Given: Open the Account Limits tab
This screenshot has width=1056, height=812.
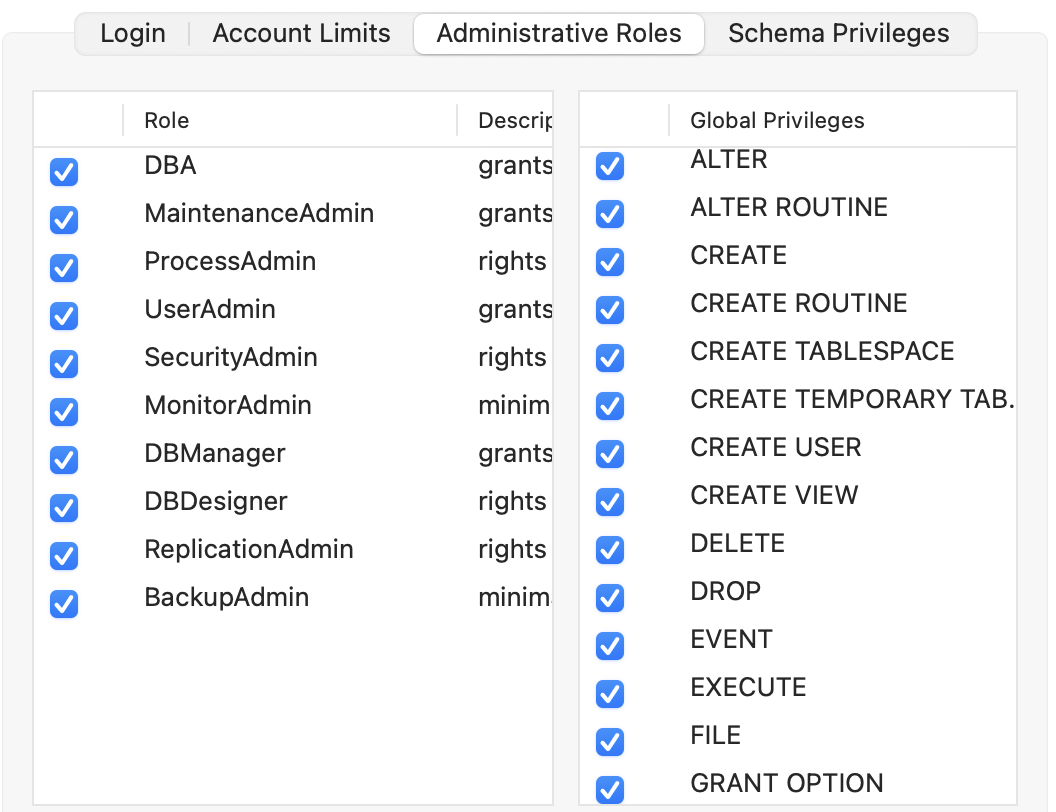Looking at the screenshot, I should 301,33.
